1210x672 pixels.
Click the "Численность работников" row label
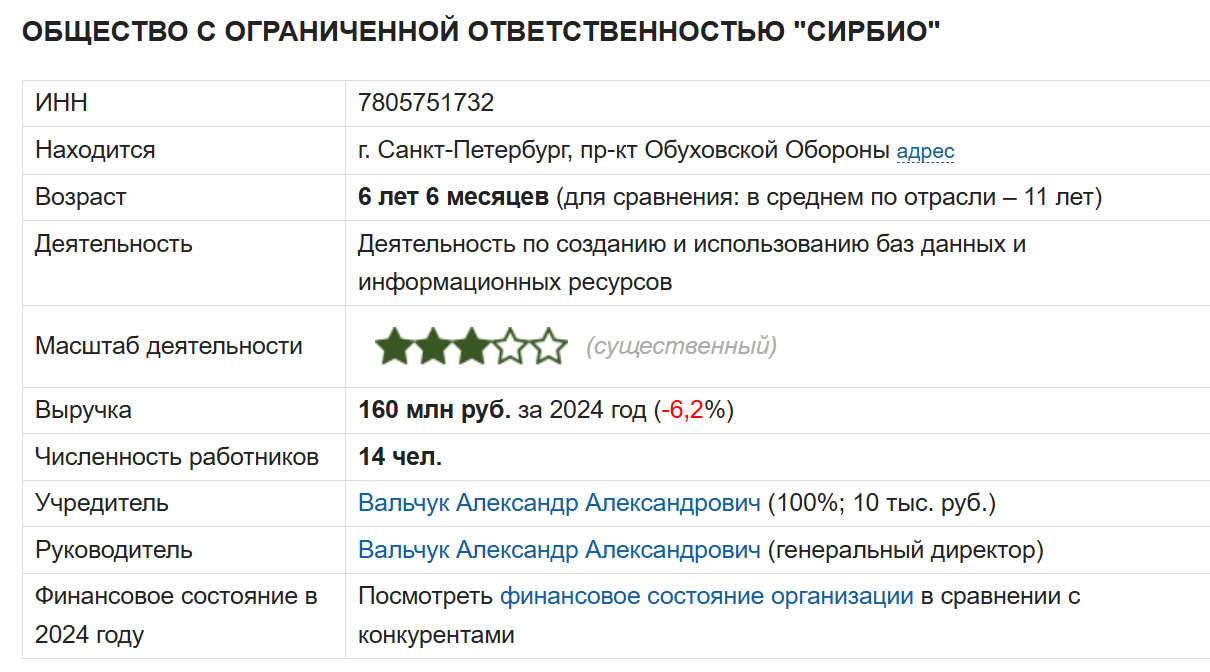[x=177, y=457]
